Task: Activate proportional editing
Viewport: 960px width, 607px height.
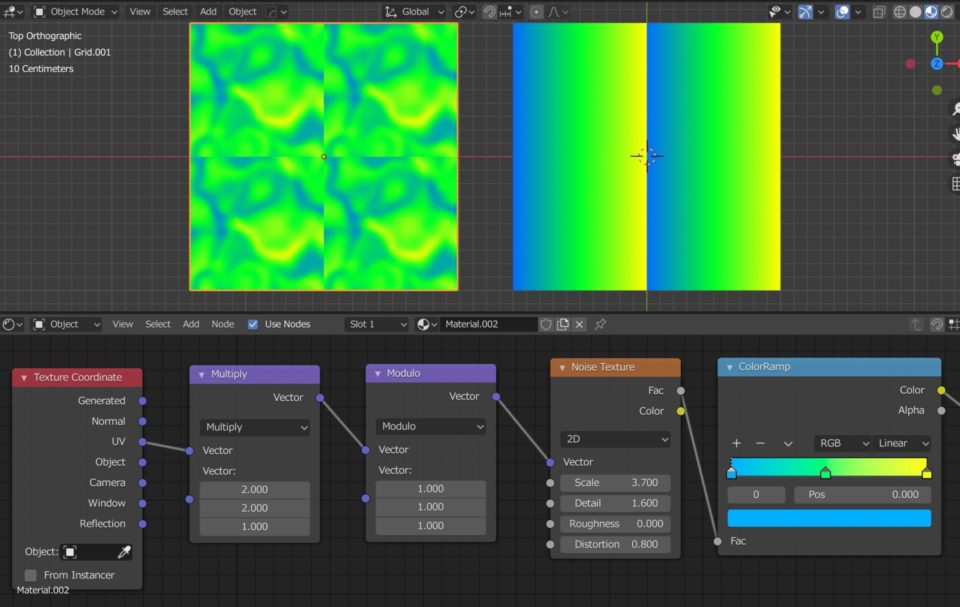Action: 536,11
